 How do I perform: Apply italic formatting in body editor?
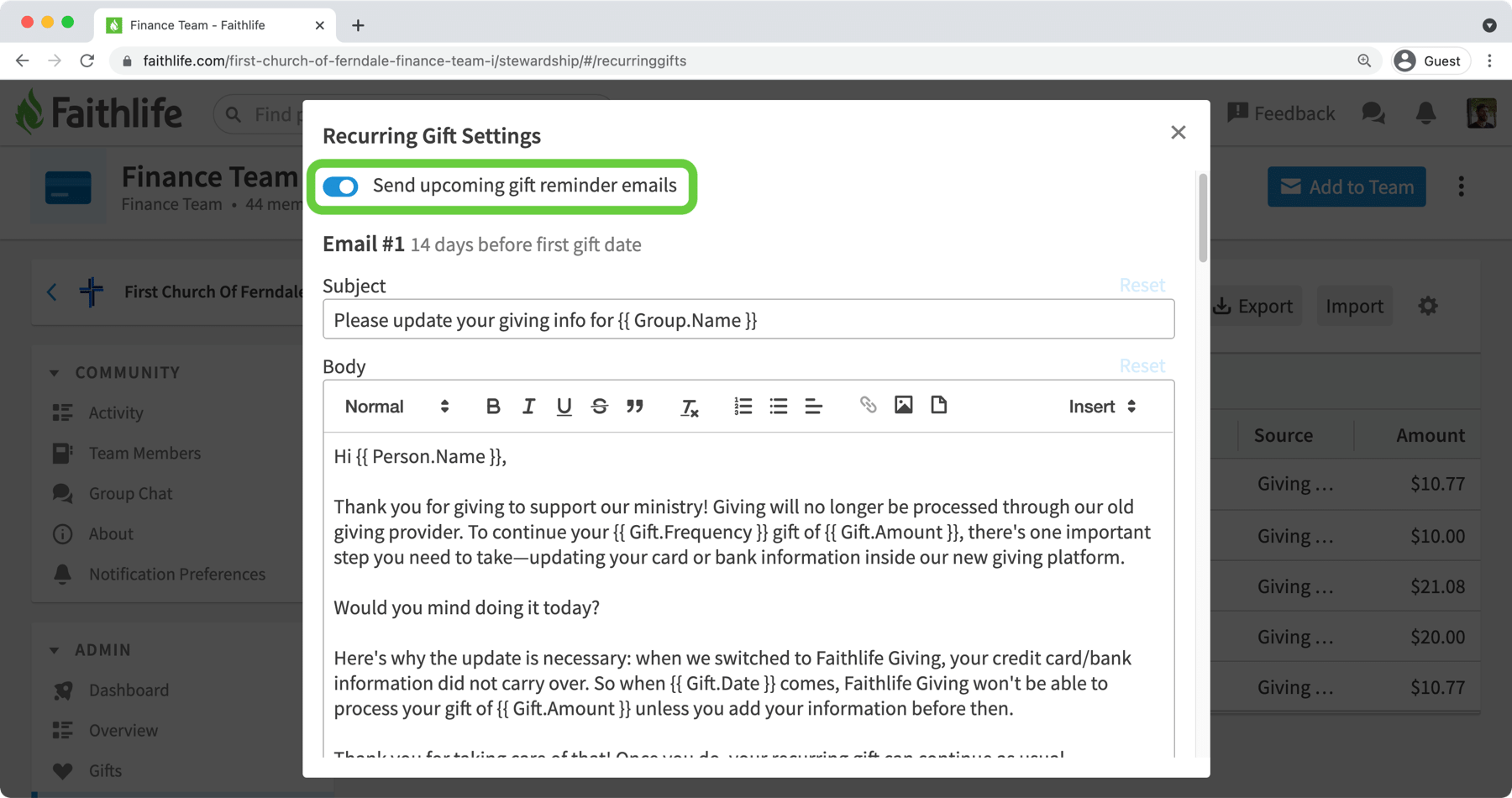(x=528, y=407)
